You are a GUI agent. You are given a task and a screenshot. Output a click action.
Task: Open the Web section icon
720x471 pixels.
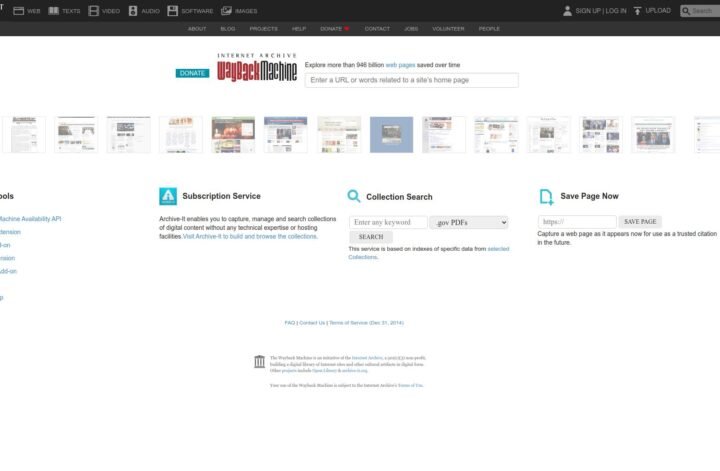coord(19,11)
